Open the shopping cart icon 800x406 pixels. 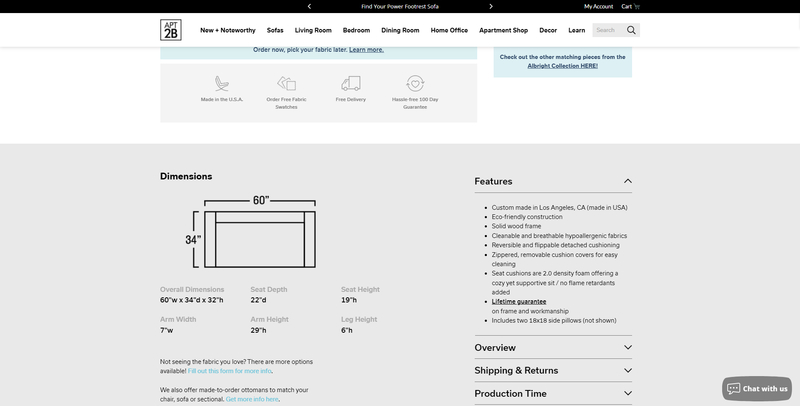point(637,6)
